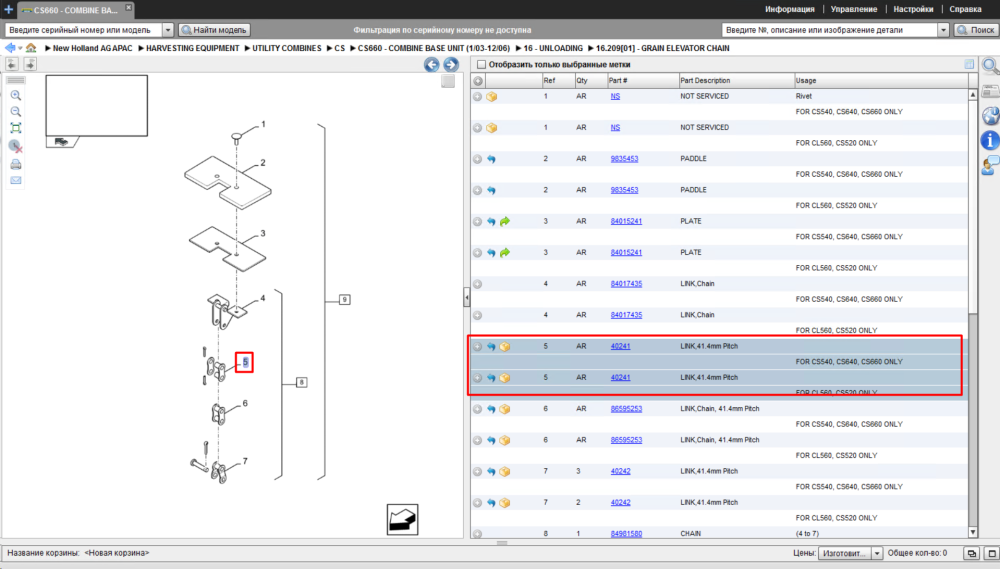
Task: Fit diagram to window icon
Action: coord(16,128)
